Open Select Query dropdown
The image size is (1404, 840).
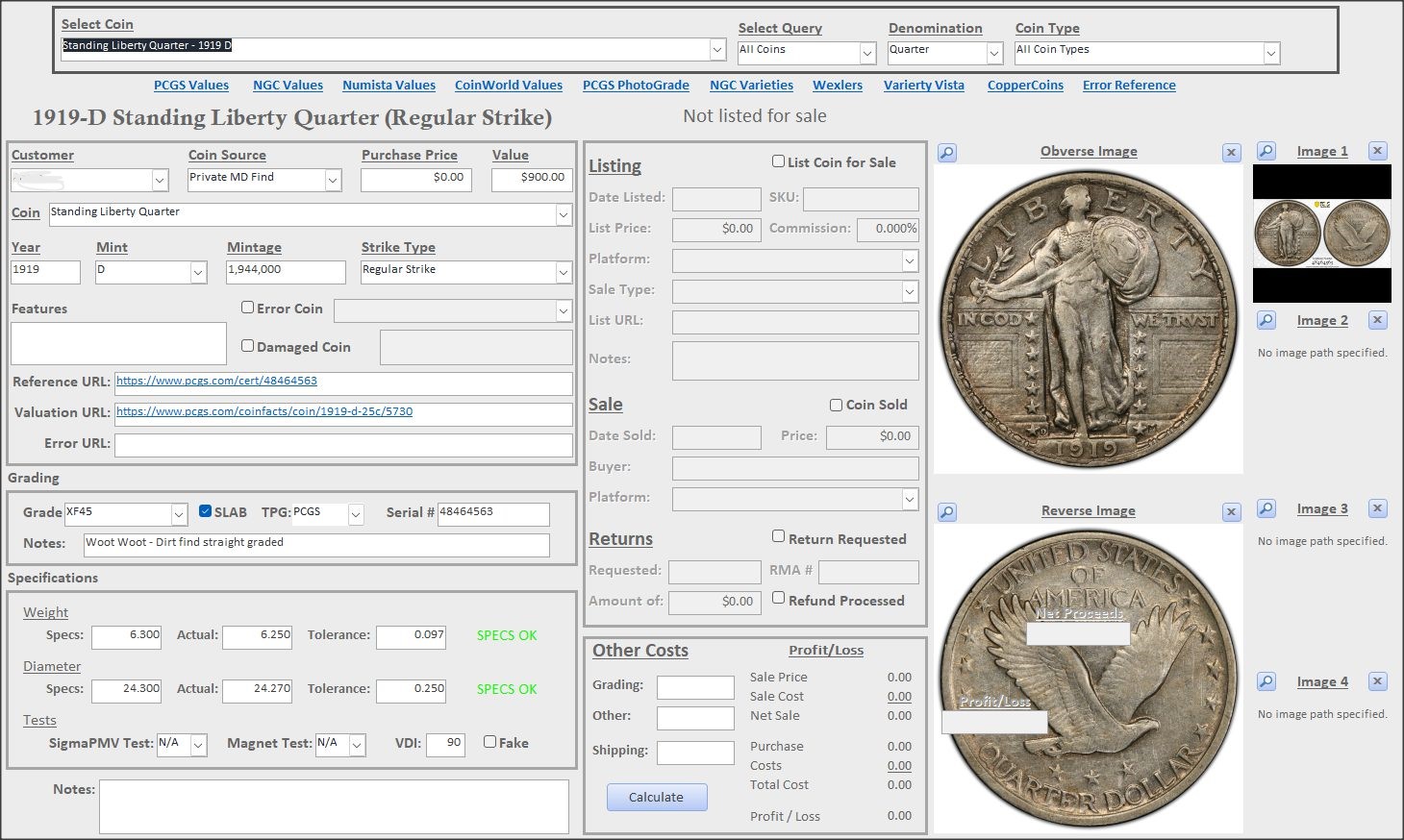click(x=867, y=53)
